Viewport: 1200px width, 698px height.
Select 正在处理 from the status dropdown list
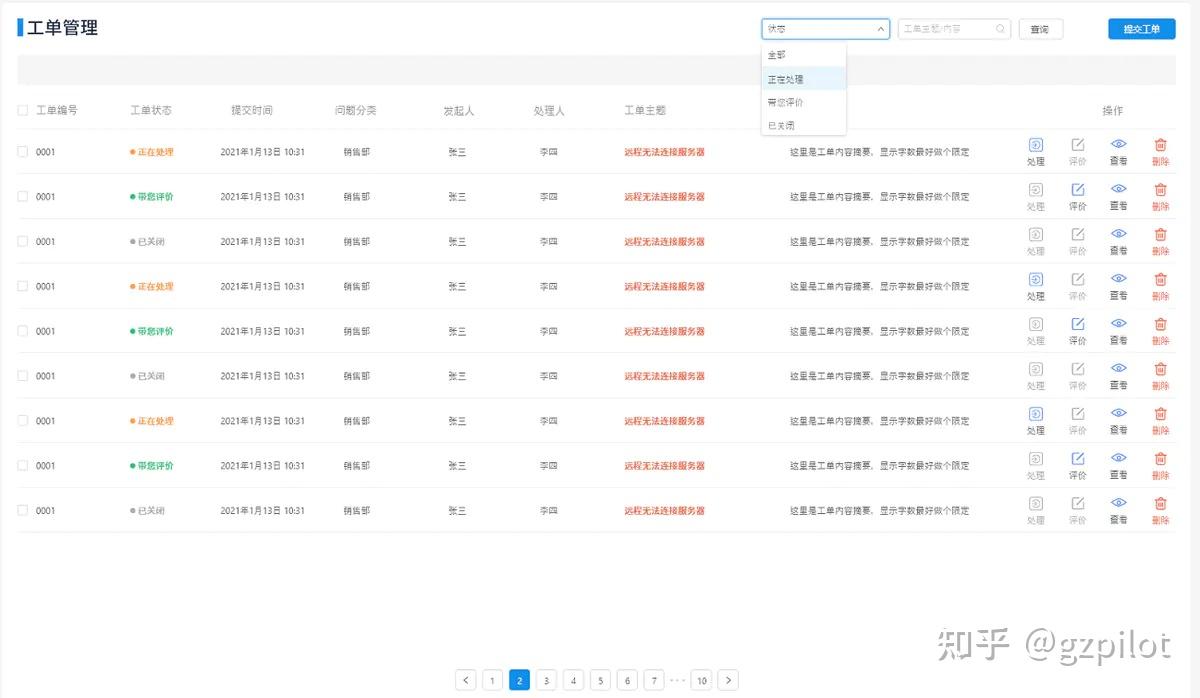click(x=786, y=79)
